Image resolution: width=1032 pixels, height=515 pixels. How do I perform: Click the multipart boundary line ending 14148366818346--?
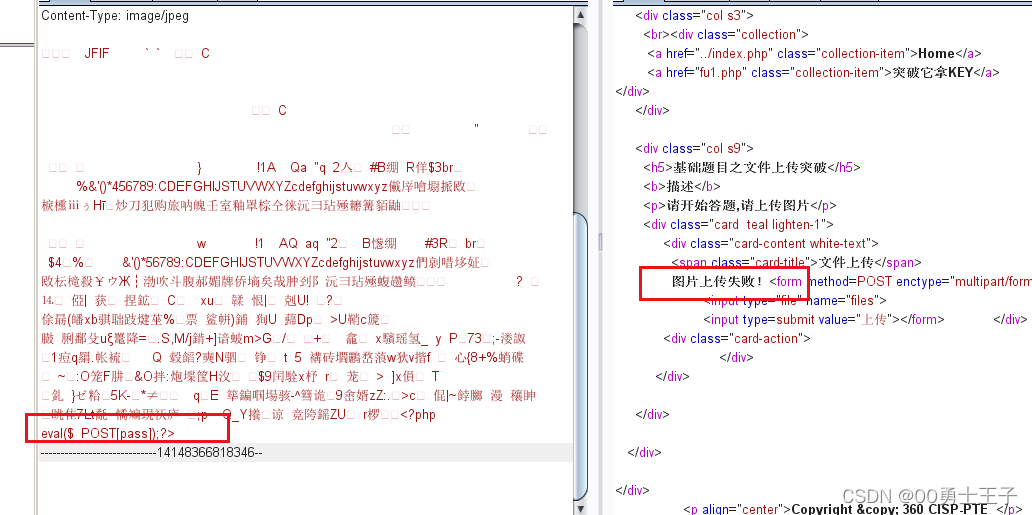pos(152,453)
